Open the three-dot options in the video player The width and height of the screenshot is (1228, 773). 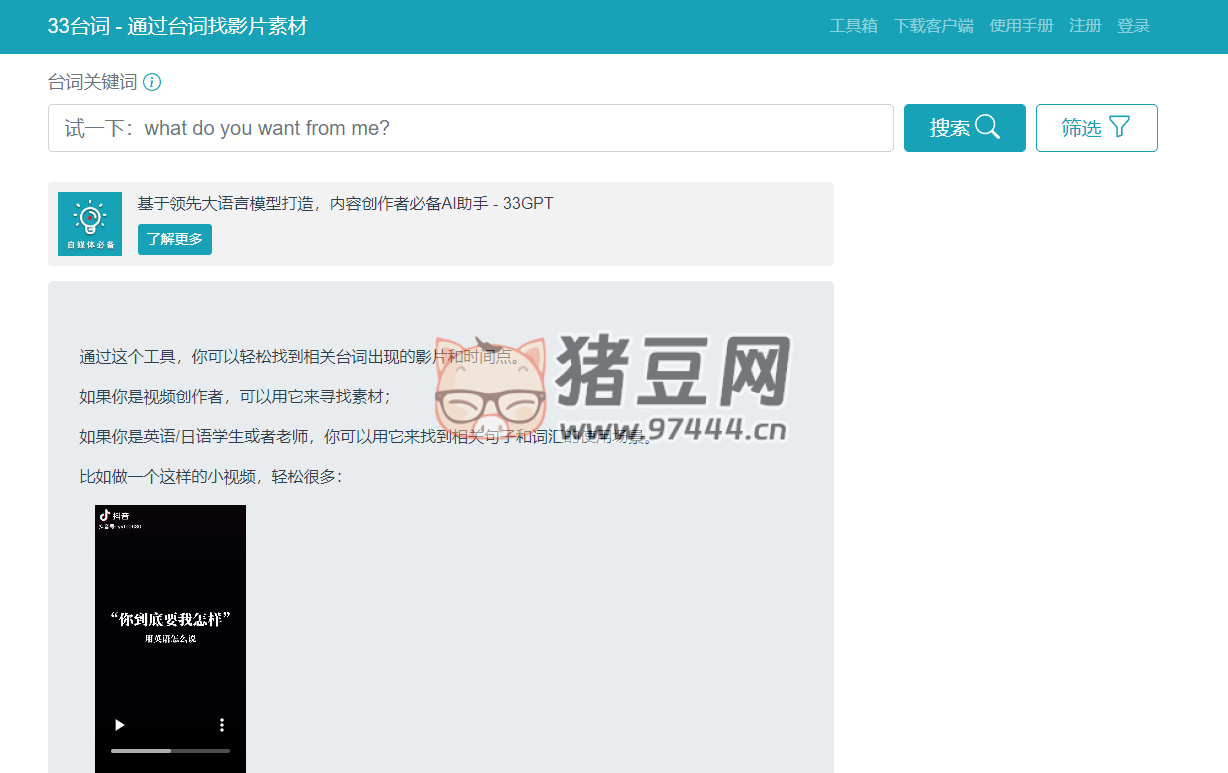[222, 724]
